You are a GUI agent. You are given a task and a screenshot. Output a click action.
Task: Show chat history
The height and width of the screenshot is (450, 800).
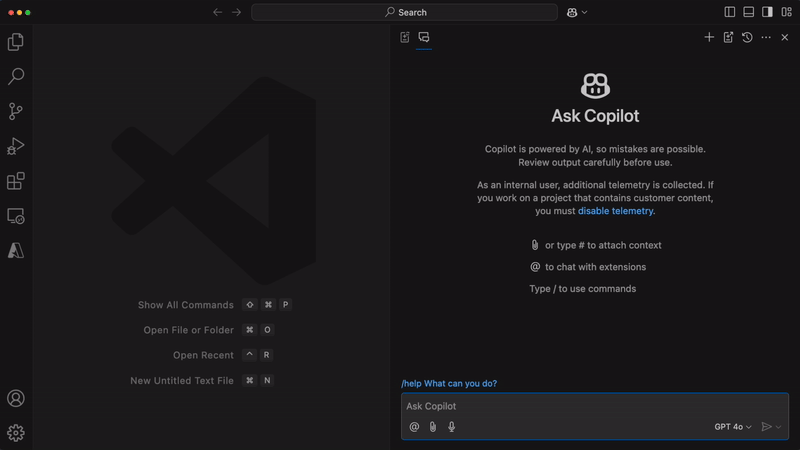pyautogui.click(x=747, y=37)
